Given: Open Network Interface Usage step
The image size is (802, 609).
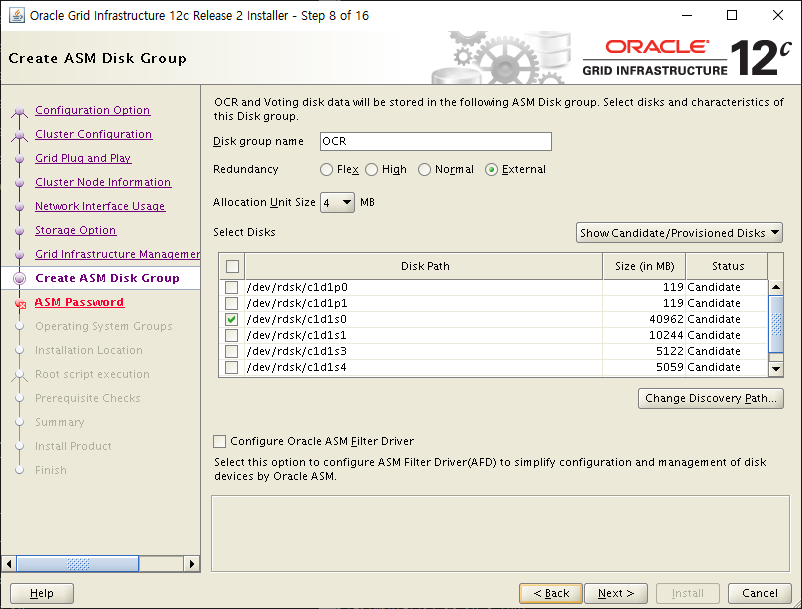Looking at the screenshot, I should [100, 206].
